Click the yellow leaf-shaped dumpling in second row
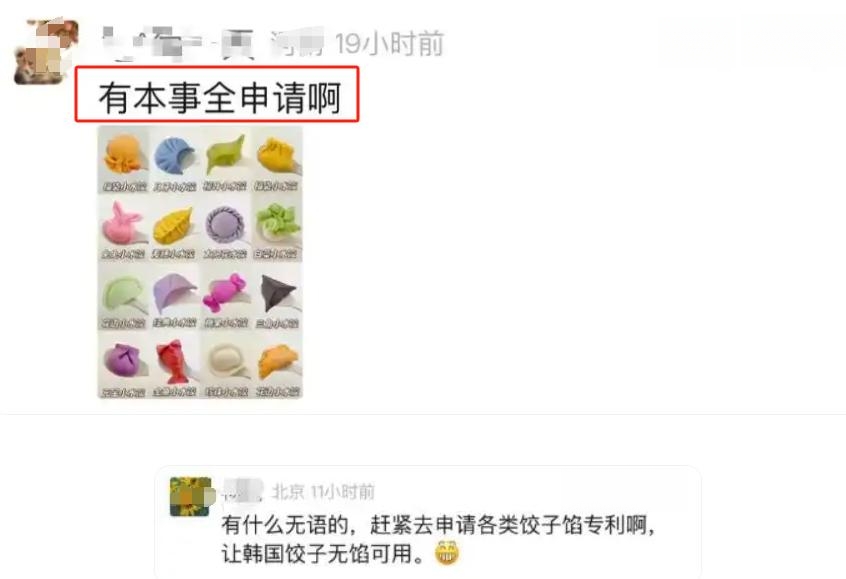 pos(174,229)
